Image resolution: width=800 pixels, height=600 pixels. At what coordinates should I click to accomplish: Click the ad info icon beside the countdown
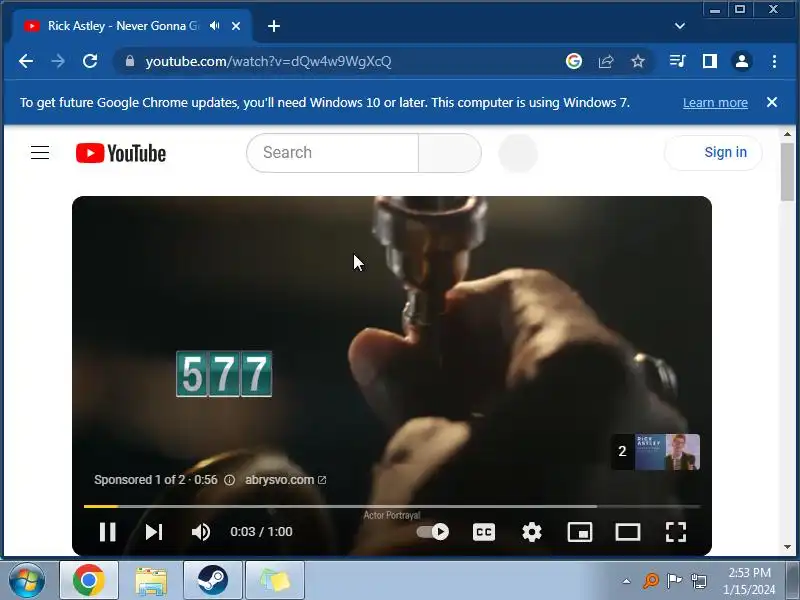pyautogui.click(x=230, y=480)
